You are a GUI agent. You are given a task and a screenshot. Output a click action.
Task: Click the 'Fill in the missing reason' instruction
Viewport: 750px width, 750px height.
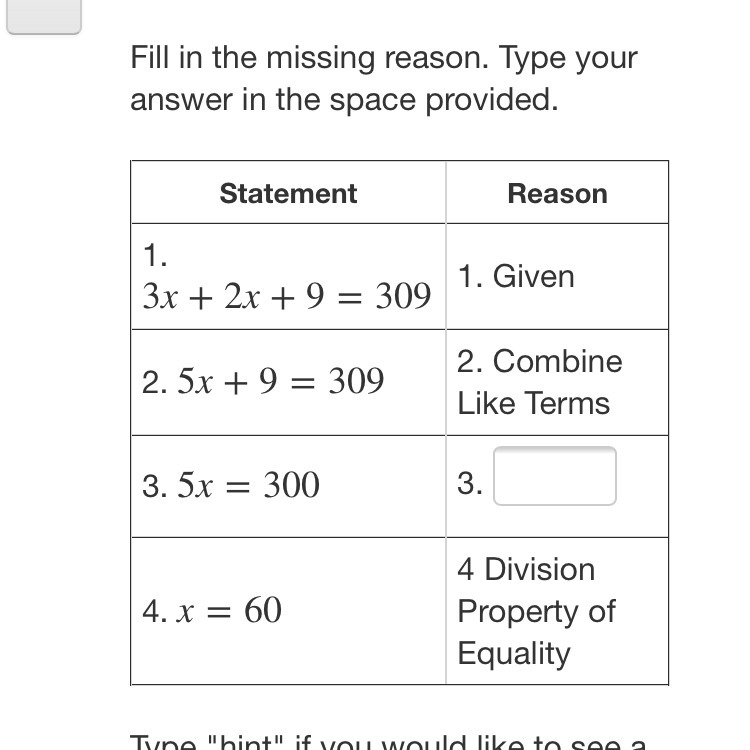coord(384,57)
